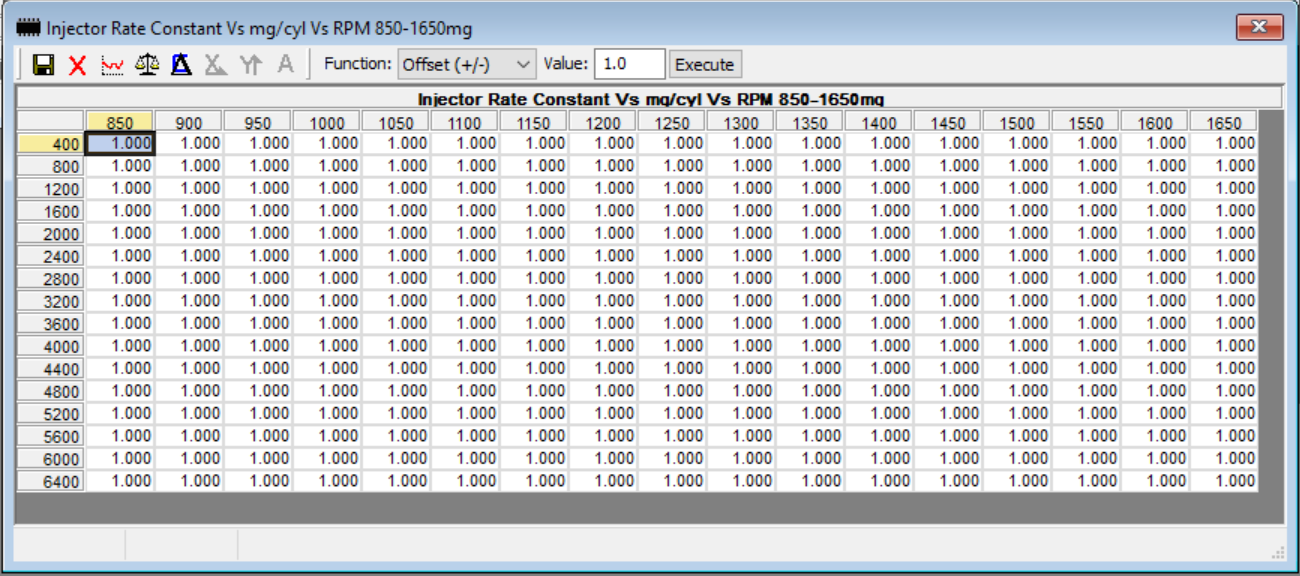Select the 5600 RPM row header

(51, 436)
